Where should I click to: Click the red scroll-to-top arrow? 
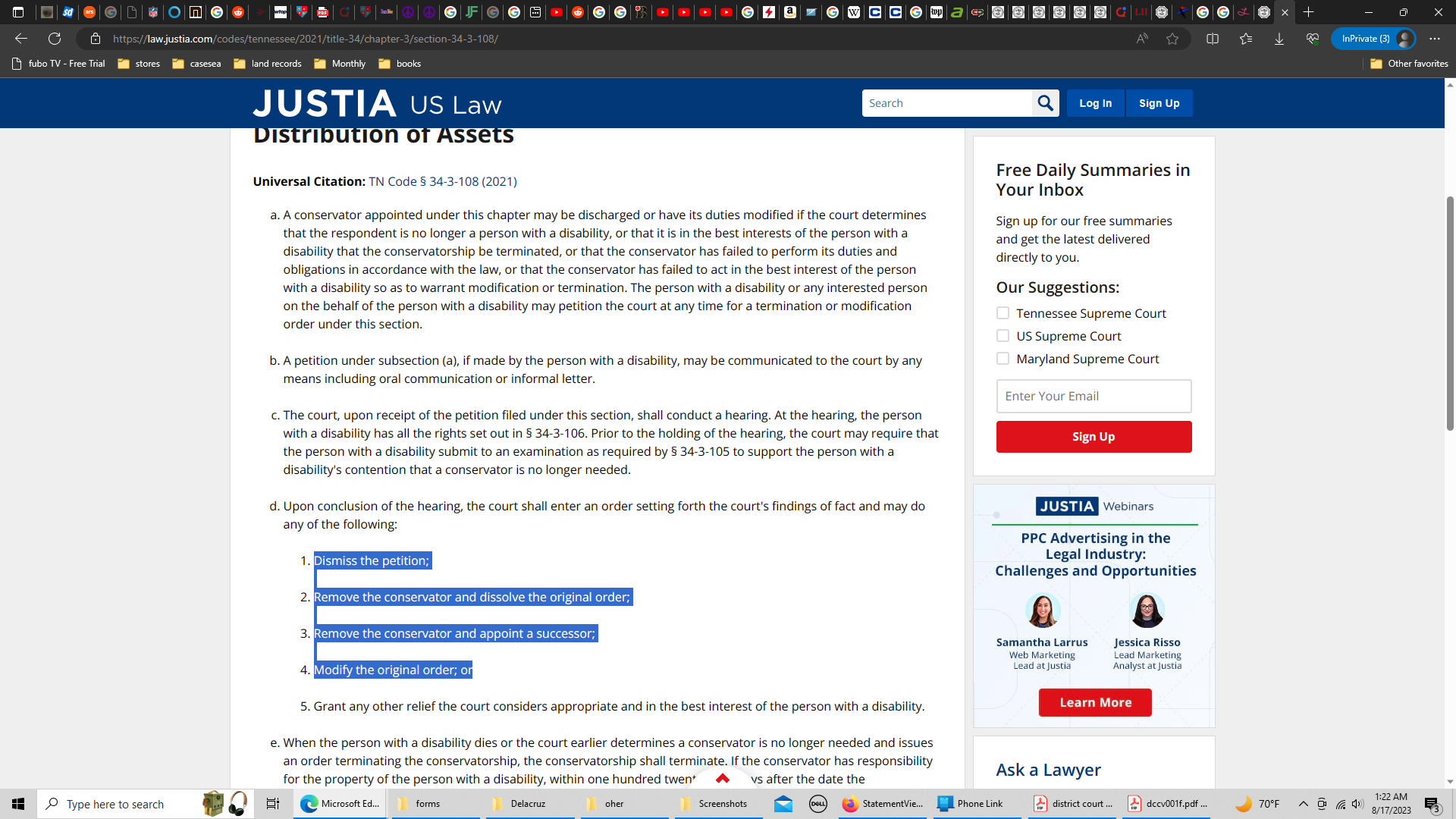[723, 778]
